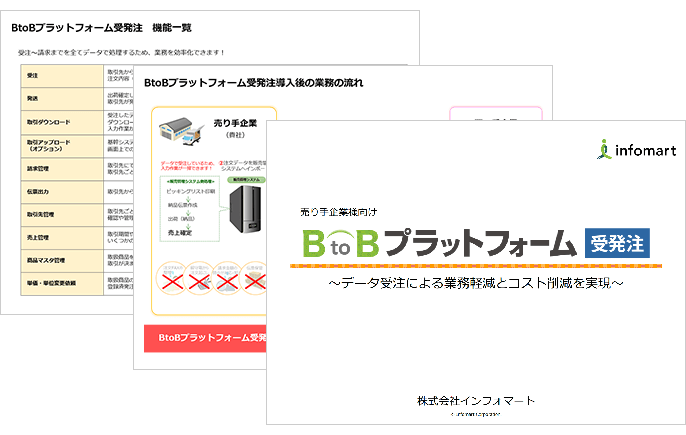
Task: Click the orange dotted line under the title
Action: 476,266
